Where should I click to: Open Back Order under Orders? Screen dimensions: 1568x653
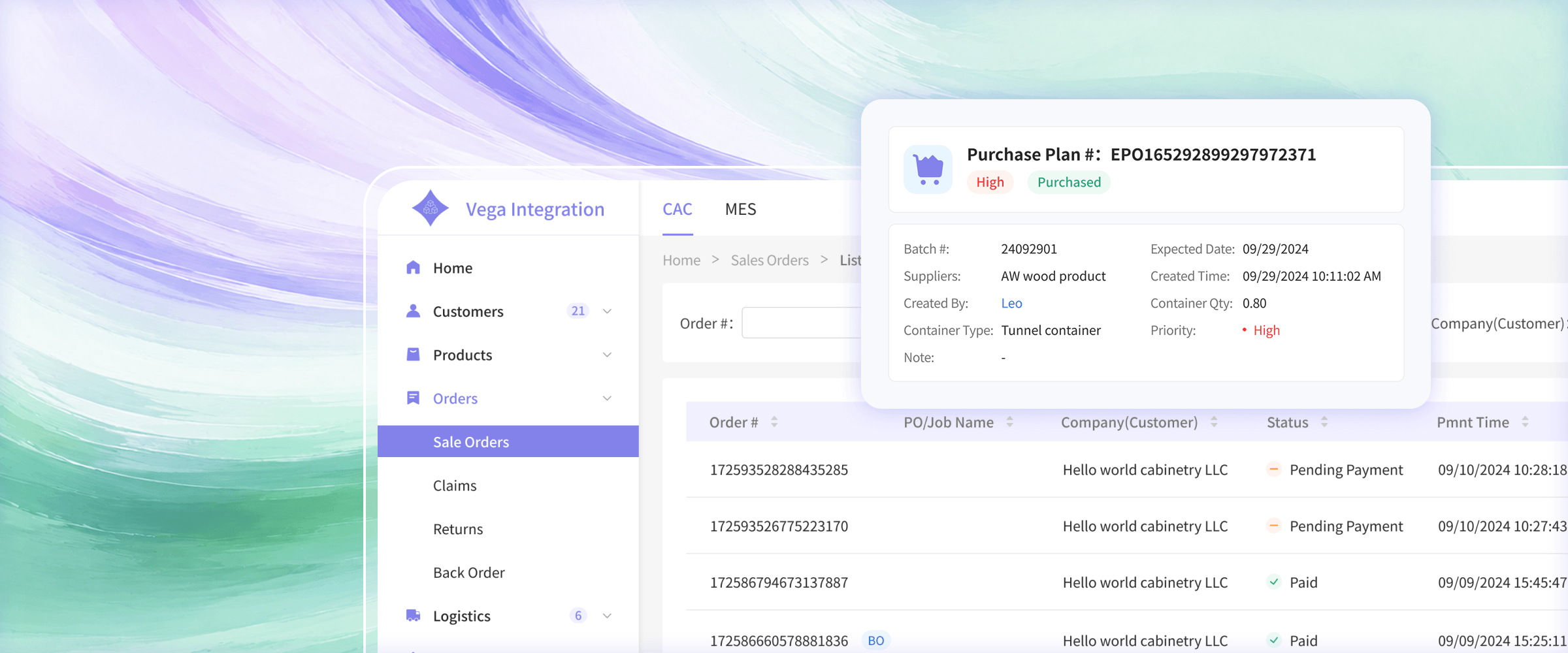click(468, 572)
